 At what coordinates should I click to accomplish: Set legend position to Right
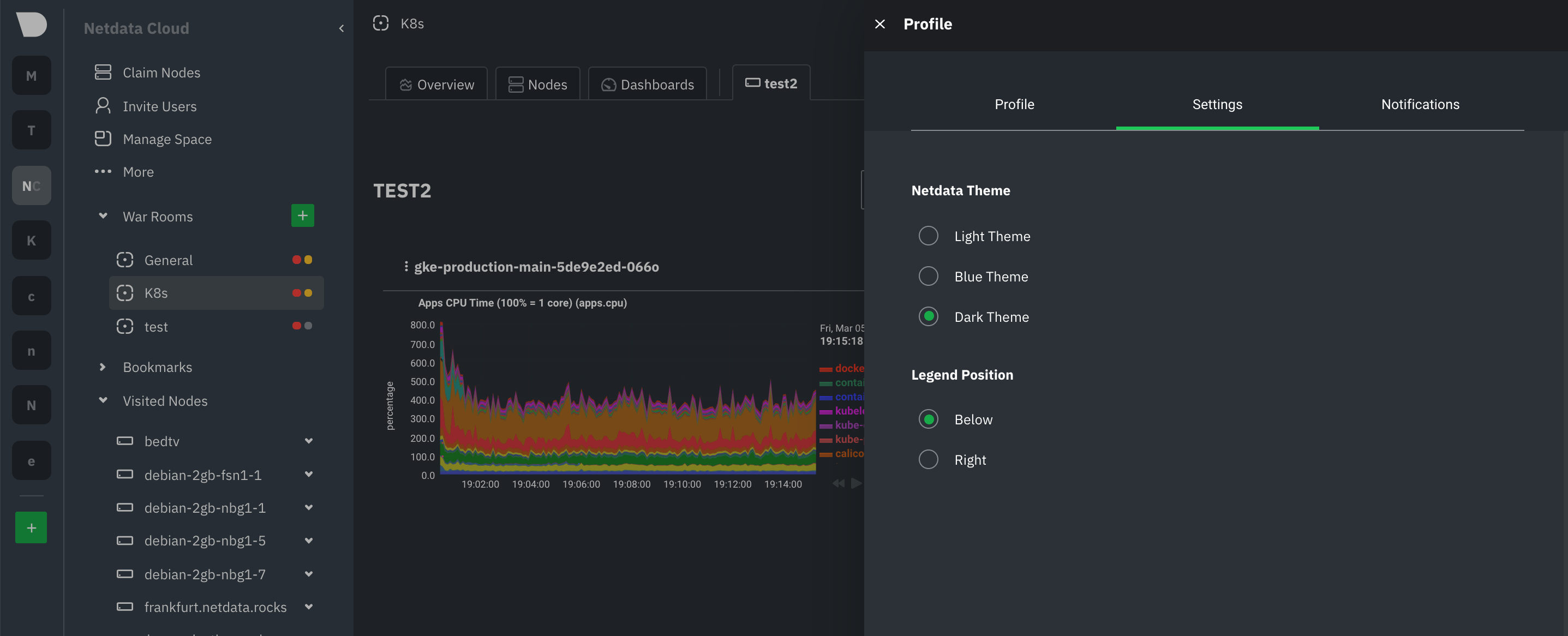pos(928,459)
